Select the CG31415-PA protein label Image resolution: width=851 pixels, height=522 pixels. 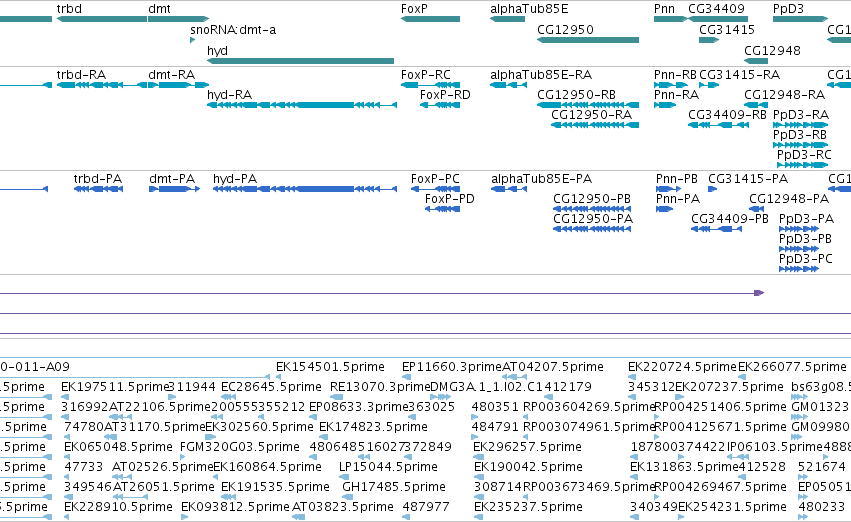748,179
